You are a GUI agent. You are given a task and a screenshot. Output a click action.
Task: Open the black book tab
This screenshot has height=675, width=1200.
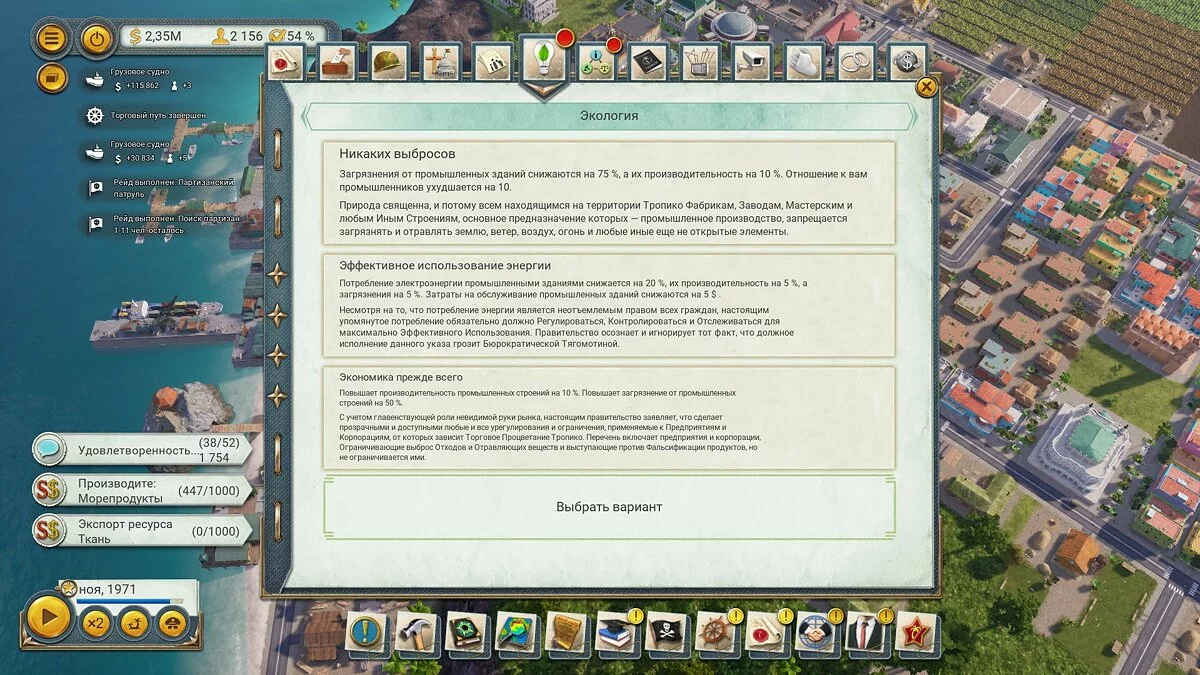click(649, 62)
